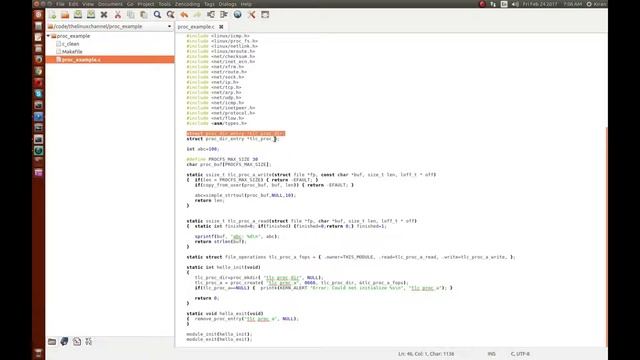Click the Save As toolbar icon
Image resolution: width=640 pixels, height=360 pixels.
(91, 15)
